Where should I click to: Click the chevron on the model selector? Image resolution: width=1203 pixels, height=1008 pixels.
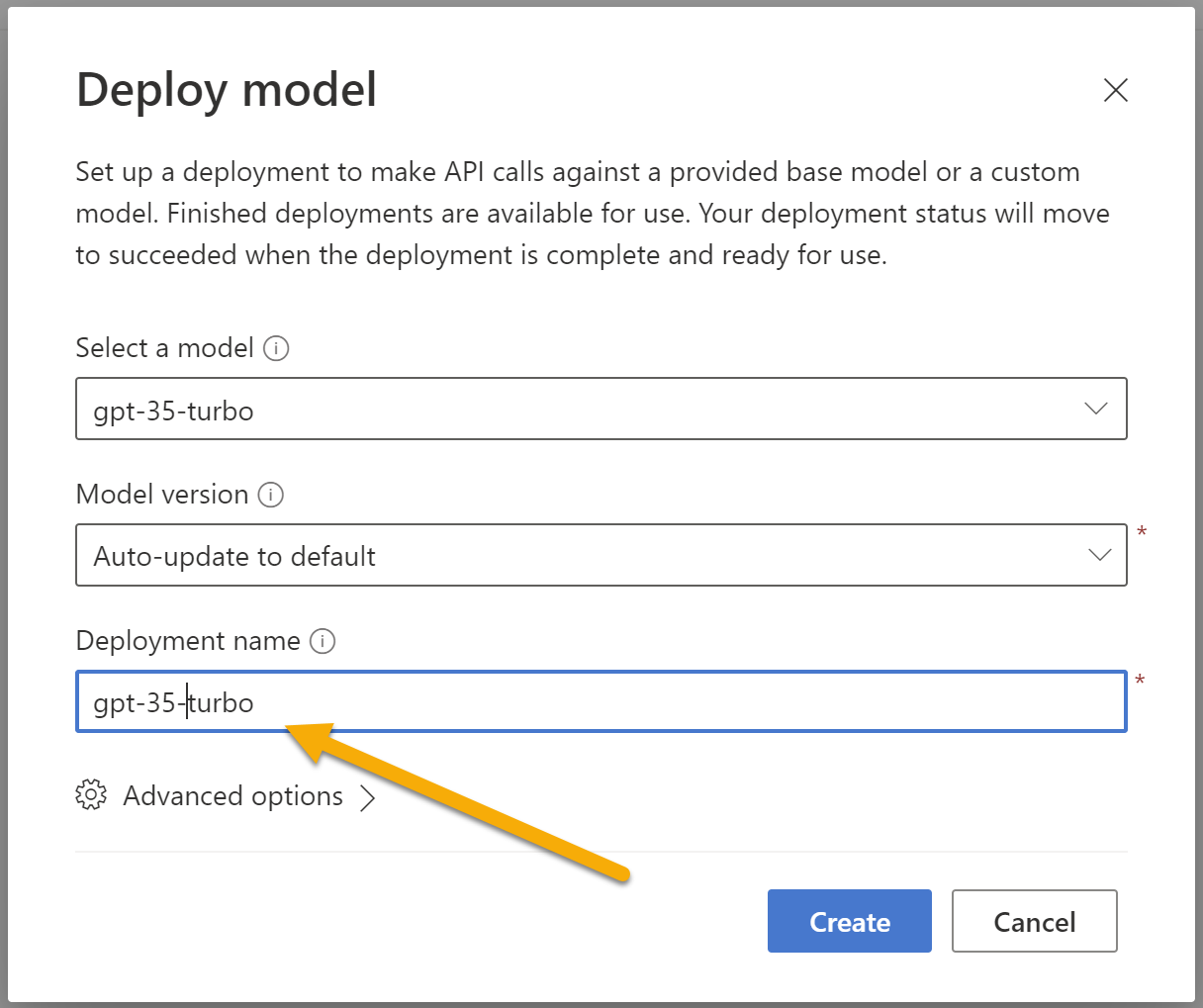1096,408
